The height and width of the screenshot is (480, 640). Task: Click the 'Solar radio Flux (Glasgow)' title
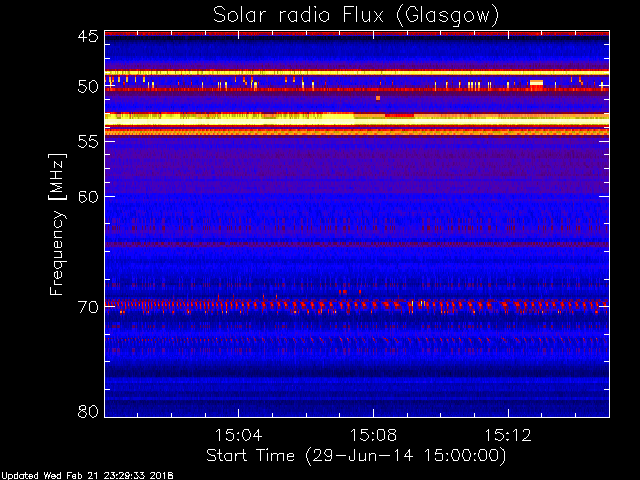[x=356, y=16]
